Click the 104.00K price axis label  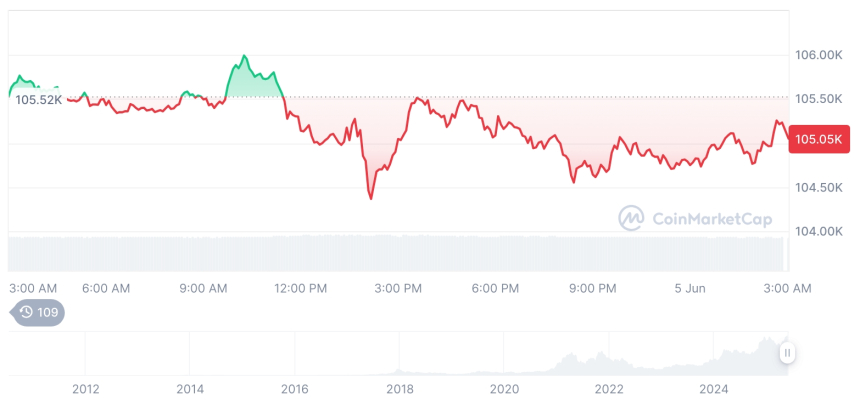tap(819, 231)
